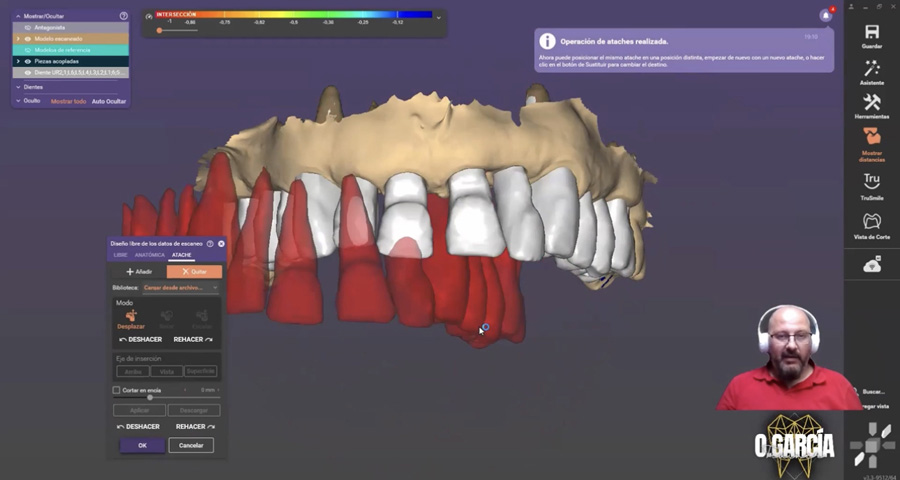Select the middle rotate mode icon
This screenshot has height=480, width=900.
166,315
